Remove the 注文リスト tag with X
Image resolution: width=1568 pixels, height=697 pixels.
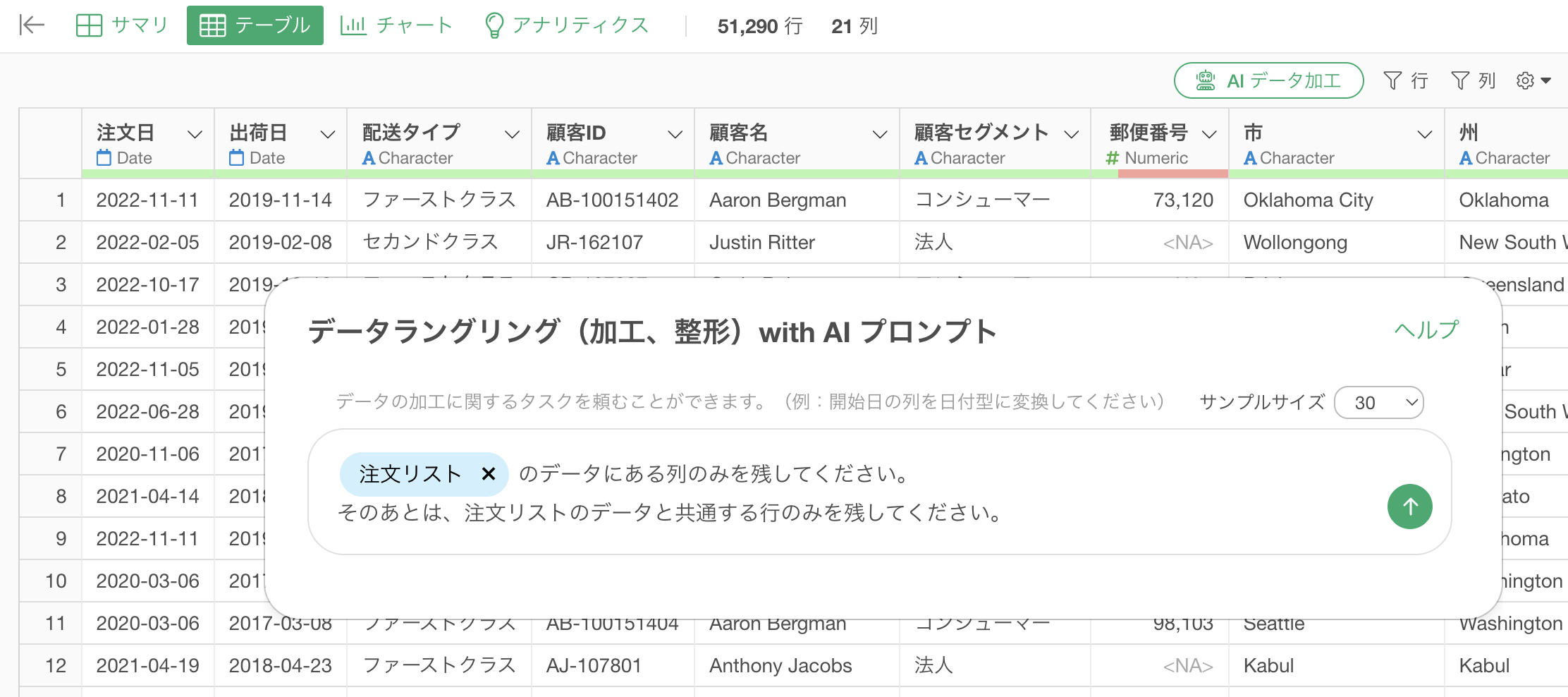coord(488,474)
